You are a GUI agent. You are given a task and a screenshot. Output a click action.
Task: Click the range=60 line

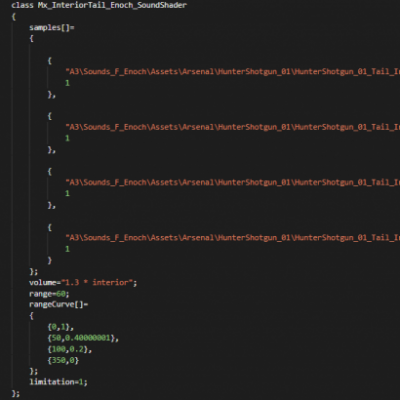coord(49,294)
